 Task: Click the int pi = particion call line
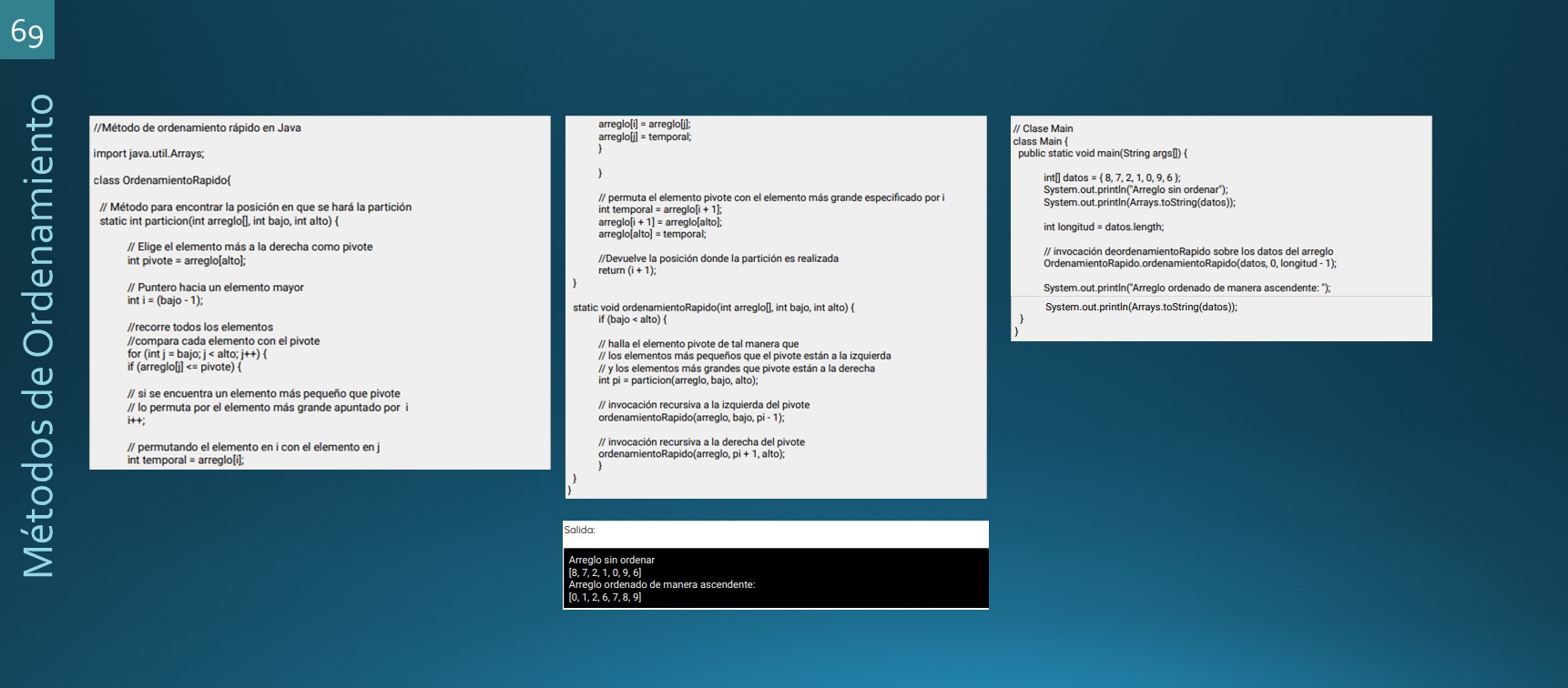pos(677,380)
